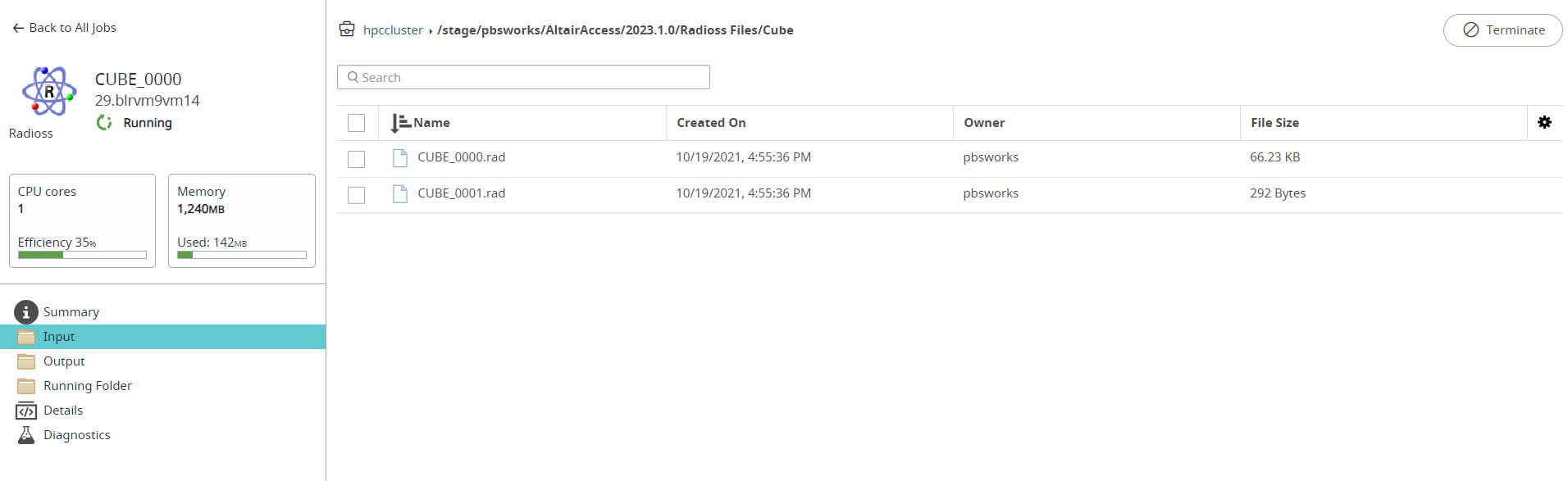Click the Diagnostics flask icon
Viewport: 1568px width, 481px height.
coord(26,435)
